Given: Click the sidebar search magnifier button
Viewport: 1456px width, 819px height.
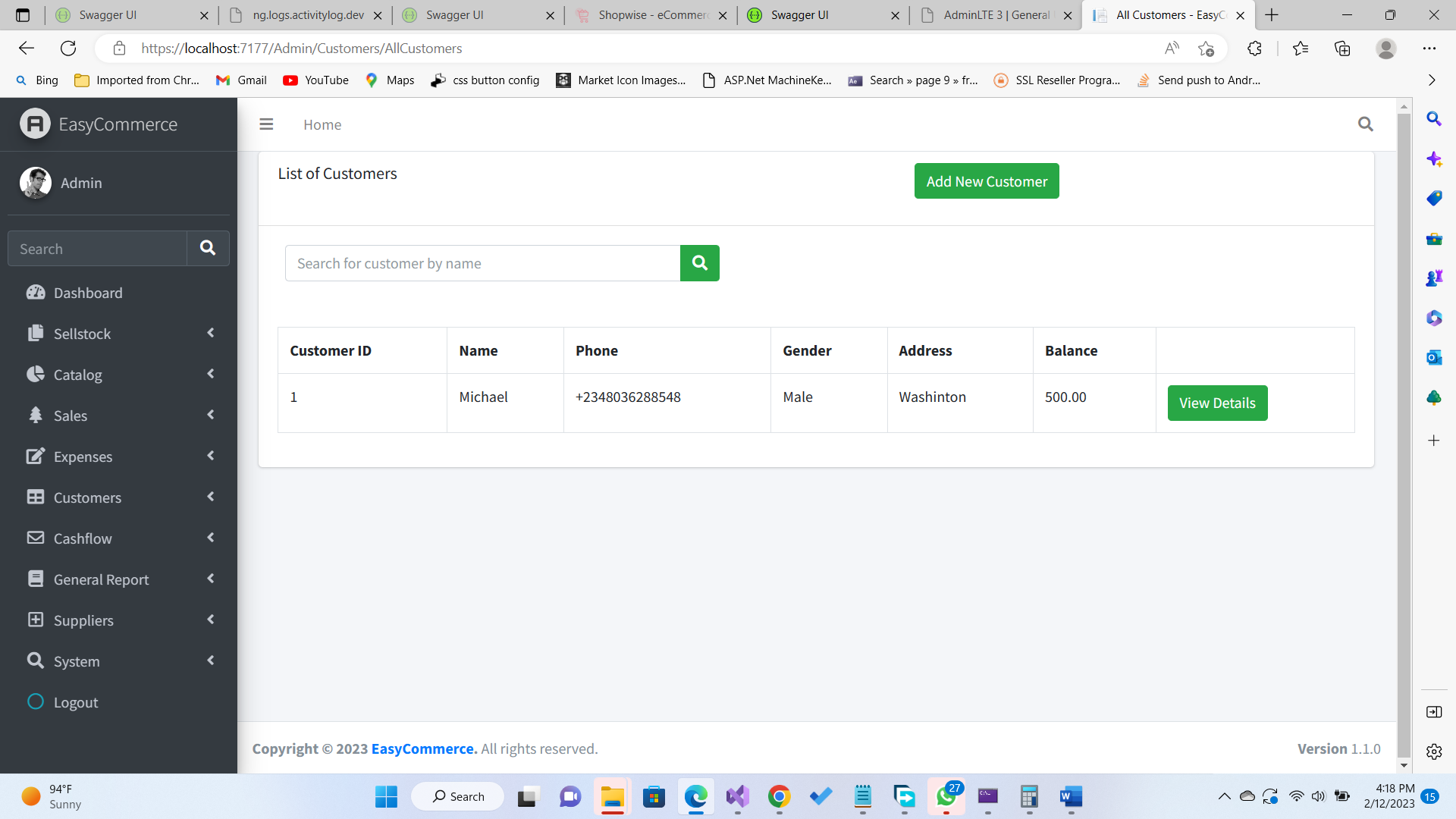Looking at the screenshot, I should point(208,248).
